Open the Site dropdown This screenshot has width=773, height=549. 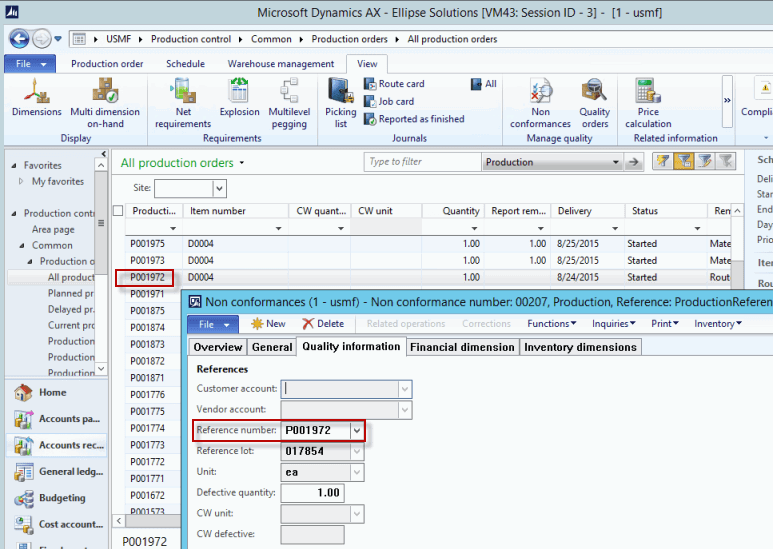tap(220, 188)
